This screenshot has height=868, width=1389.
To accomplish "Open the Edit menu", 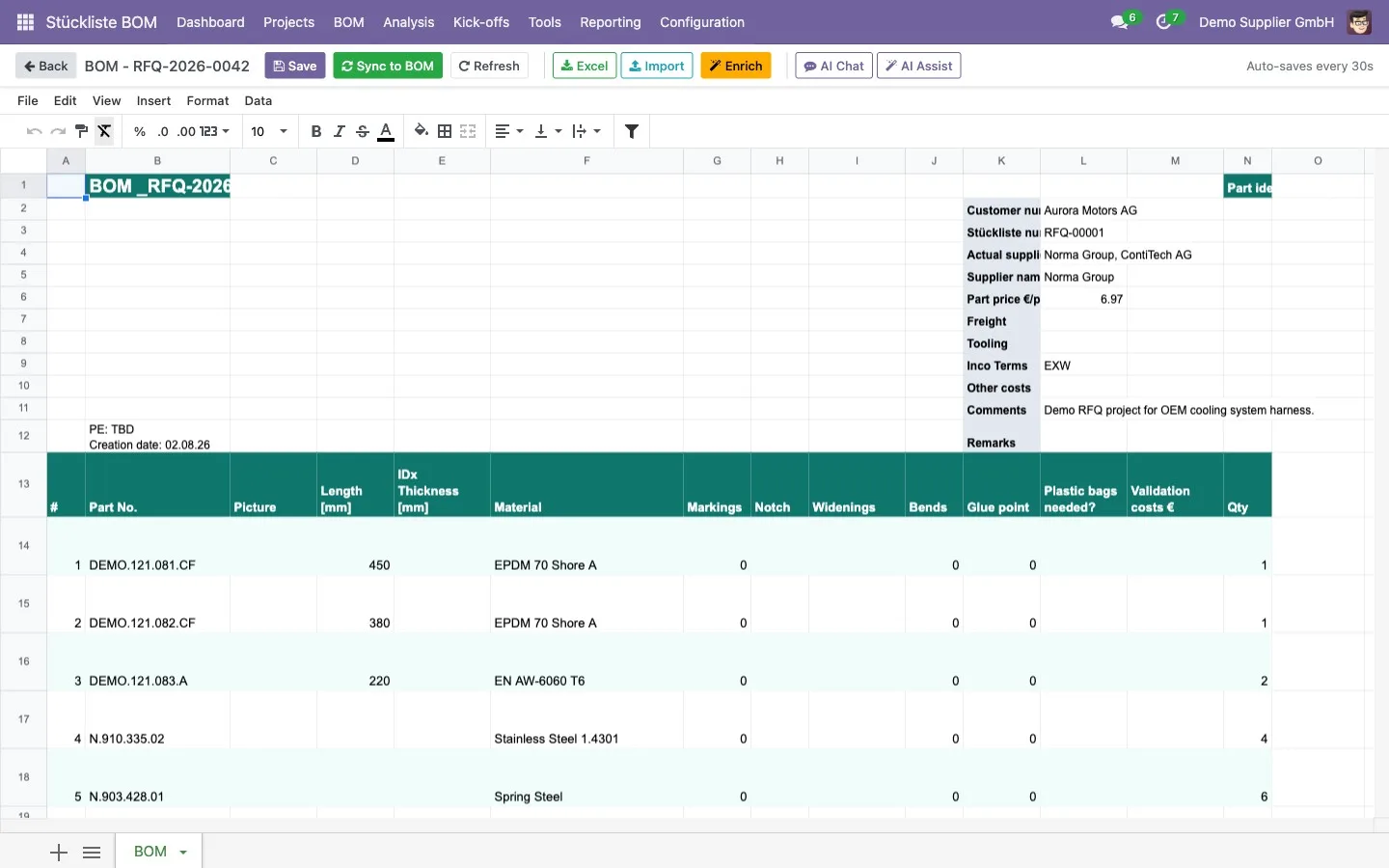I will tap(66, 100).
